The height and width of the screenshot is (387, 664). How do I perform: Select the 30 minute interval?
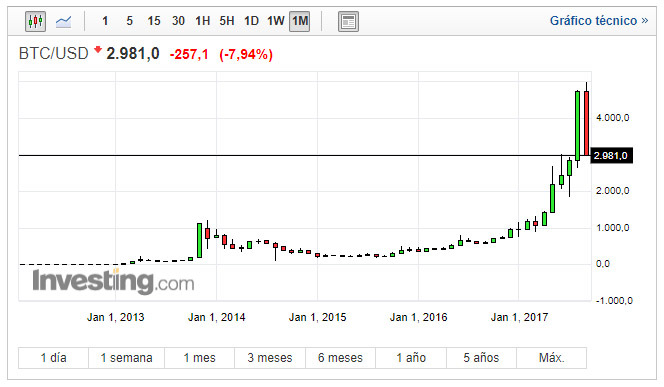point(178,21)
